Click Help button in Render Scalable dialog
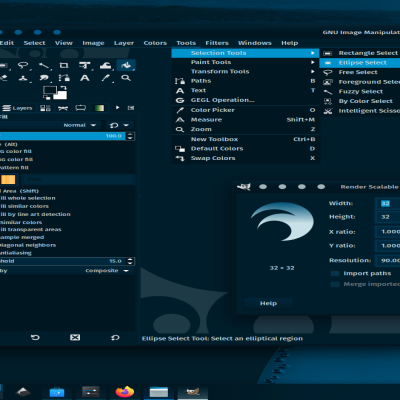 coord(269,303)
